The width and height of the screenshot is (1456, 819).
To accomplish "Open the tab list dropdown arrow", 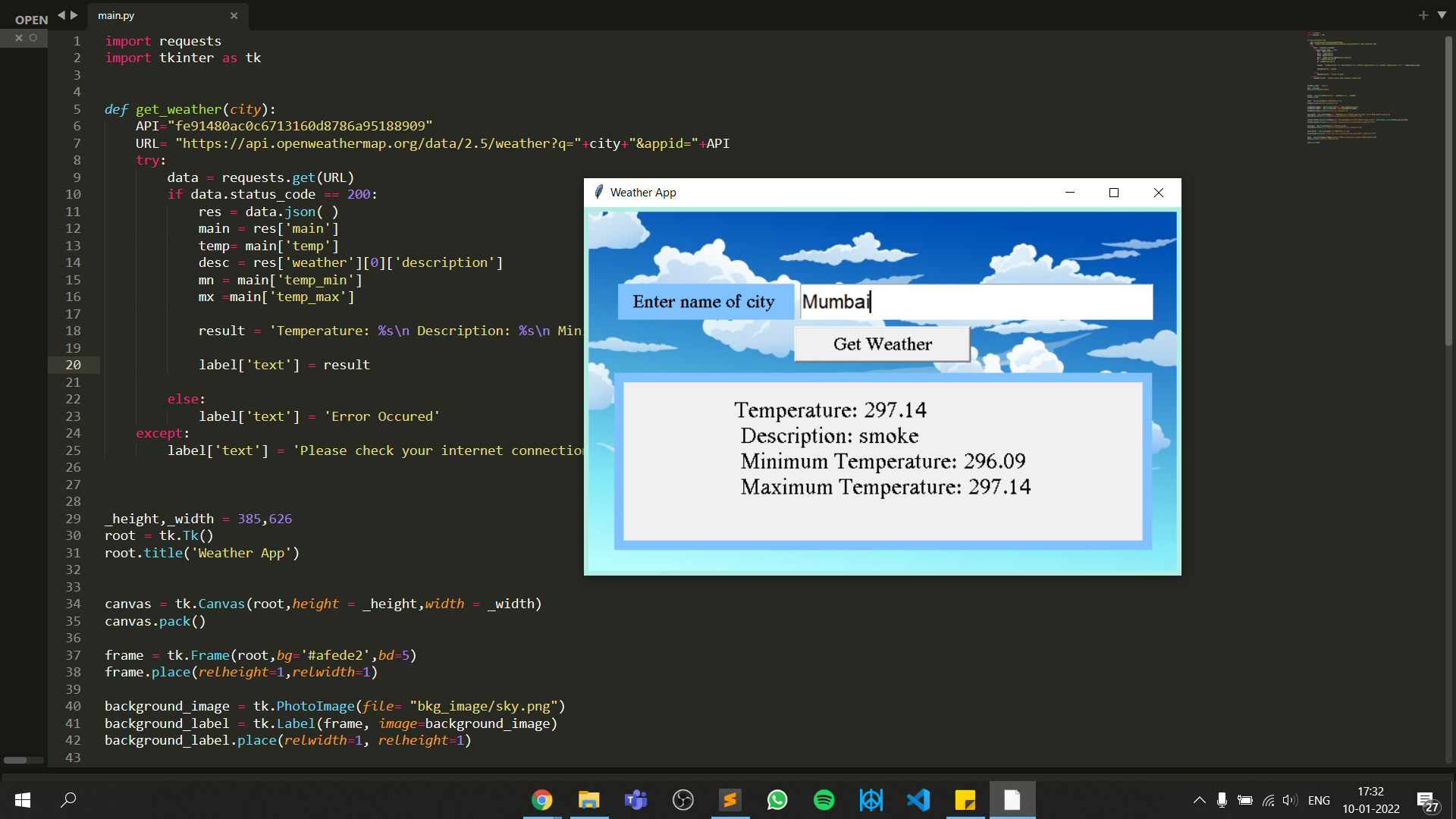I will 1442,15.
